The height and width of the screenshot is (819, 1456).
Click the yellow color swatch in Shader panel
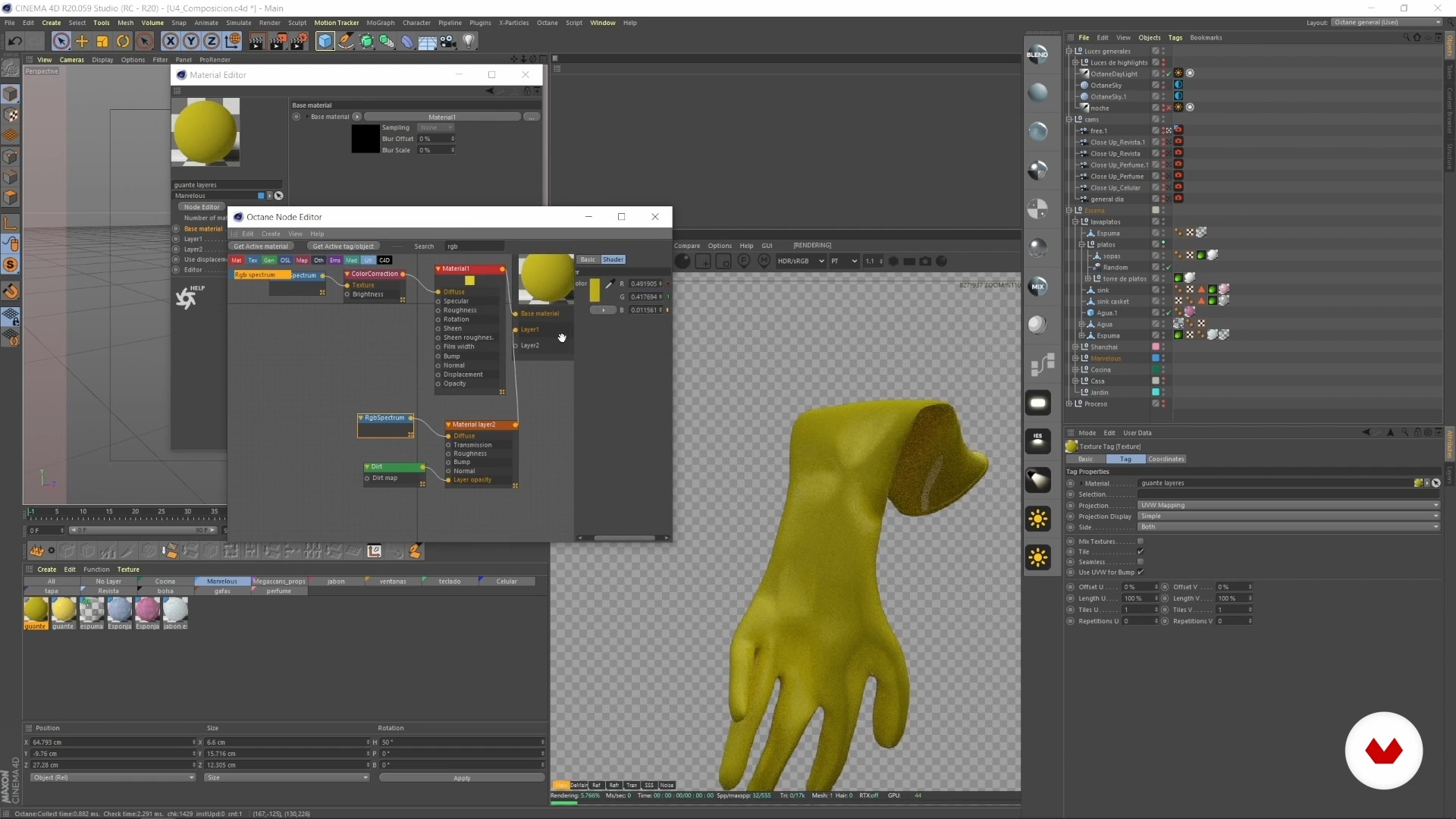pos(595,289)
